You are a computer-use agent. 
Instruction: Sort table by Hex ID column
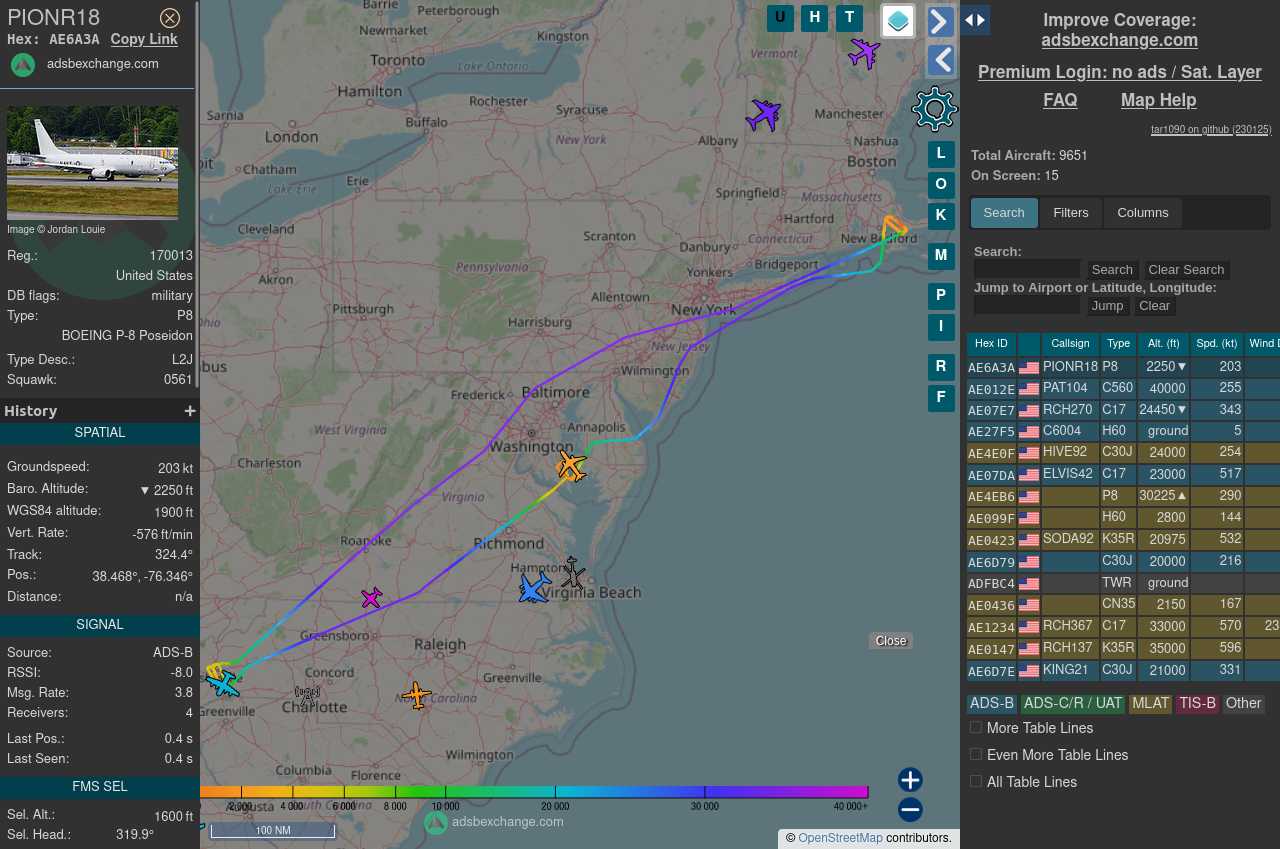(x=991, y=344)
